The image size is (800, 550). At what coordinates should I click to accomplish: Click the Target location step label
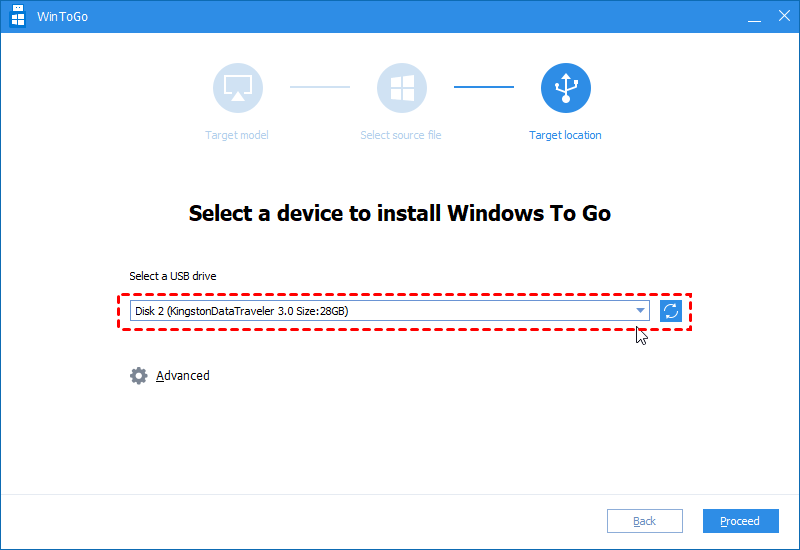click(x=565, y=135)
